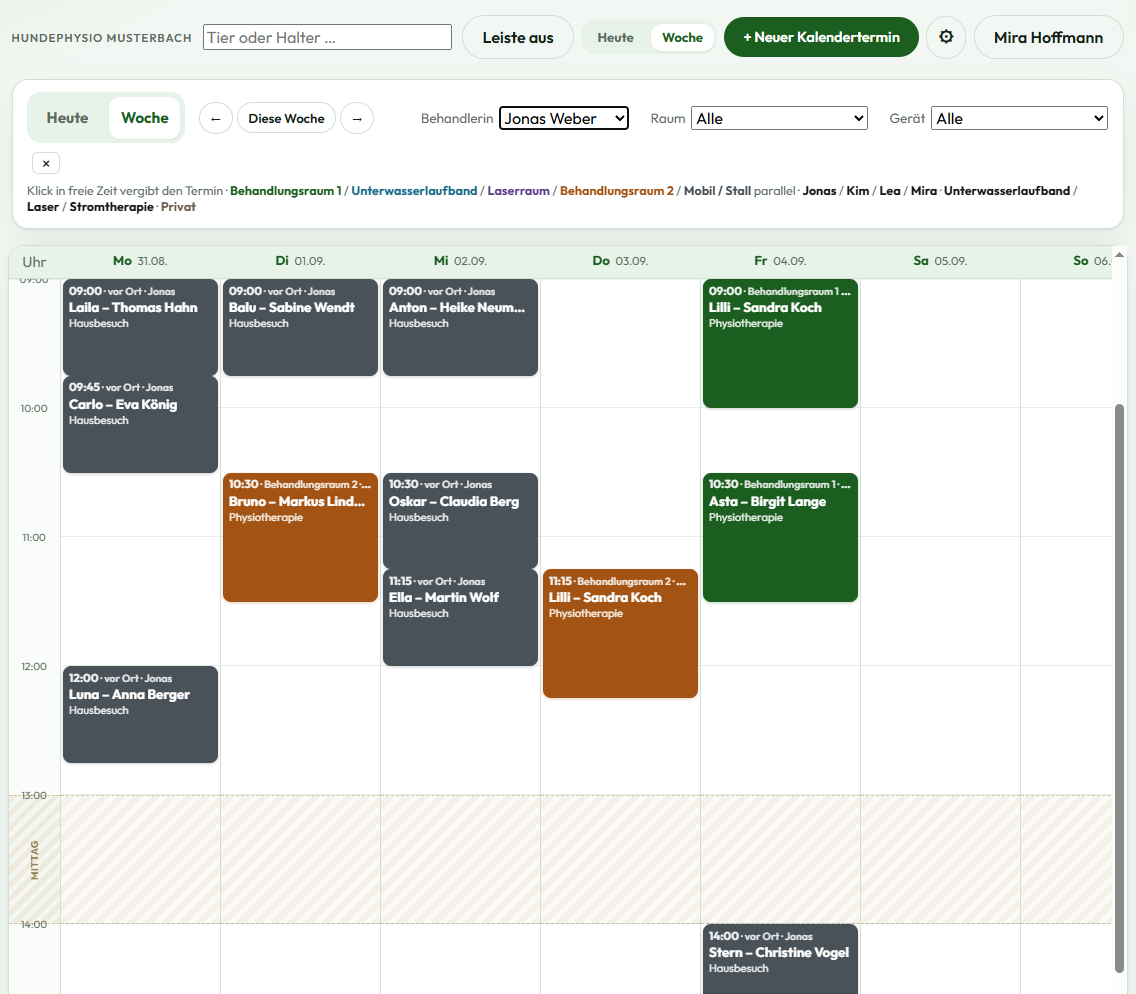Image resolution: width=1136 pixels, height=994 pixels.
Task: Switch to the Heute tab in the panel
Action: click(x=67, y=117)
